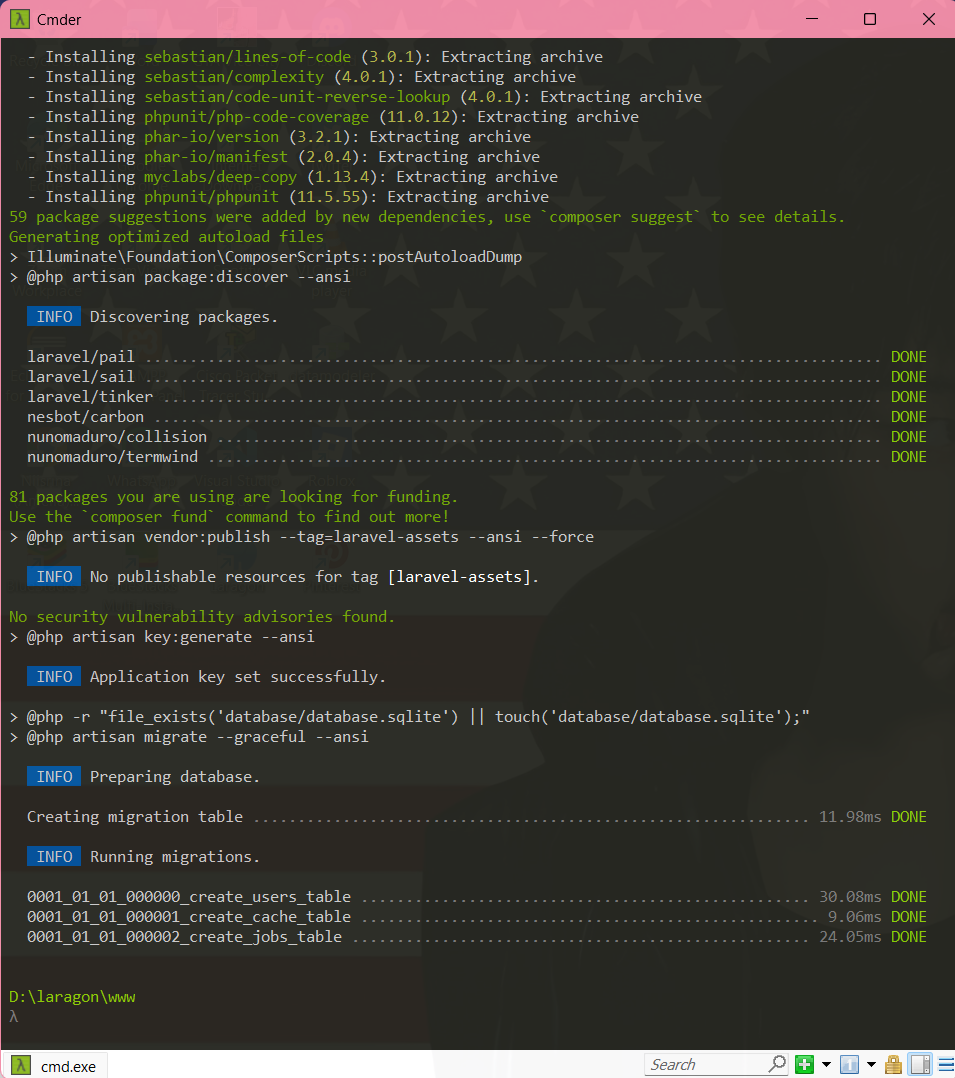
Task: Select the cmd.exe console tab
Action: pyautogui.click(x=54, y=1066)
